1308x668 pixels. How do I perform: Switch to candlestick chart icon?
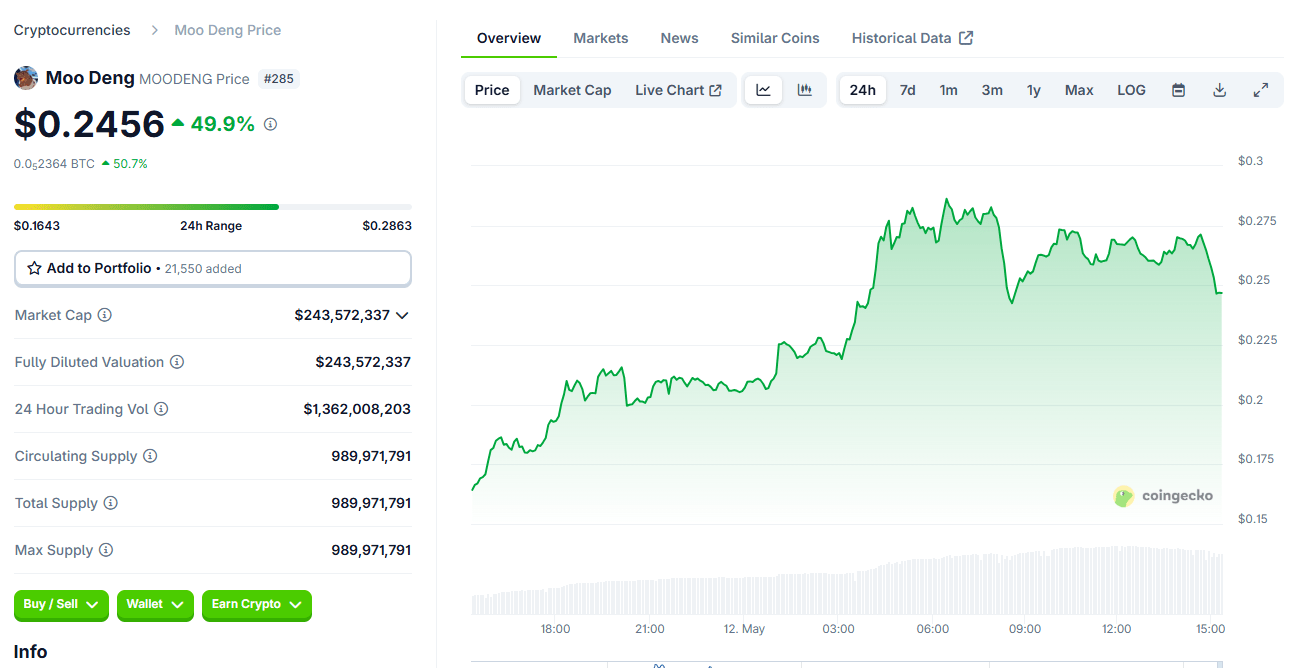pos(804,90)
